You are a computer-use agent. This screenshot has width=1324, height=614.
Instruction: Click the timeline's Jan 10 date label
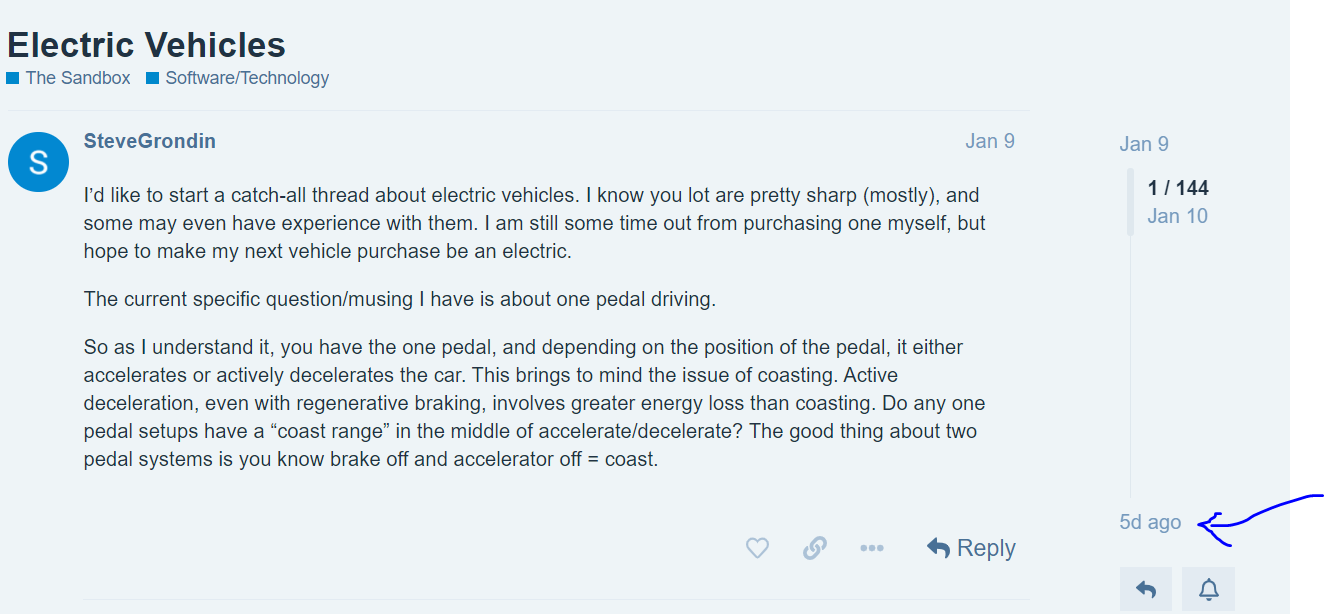pyautogui.click(x=1178, y=216)
